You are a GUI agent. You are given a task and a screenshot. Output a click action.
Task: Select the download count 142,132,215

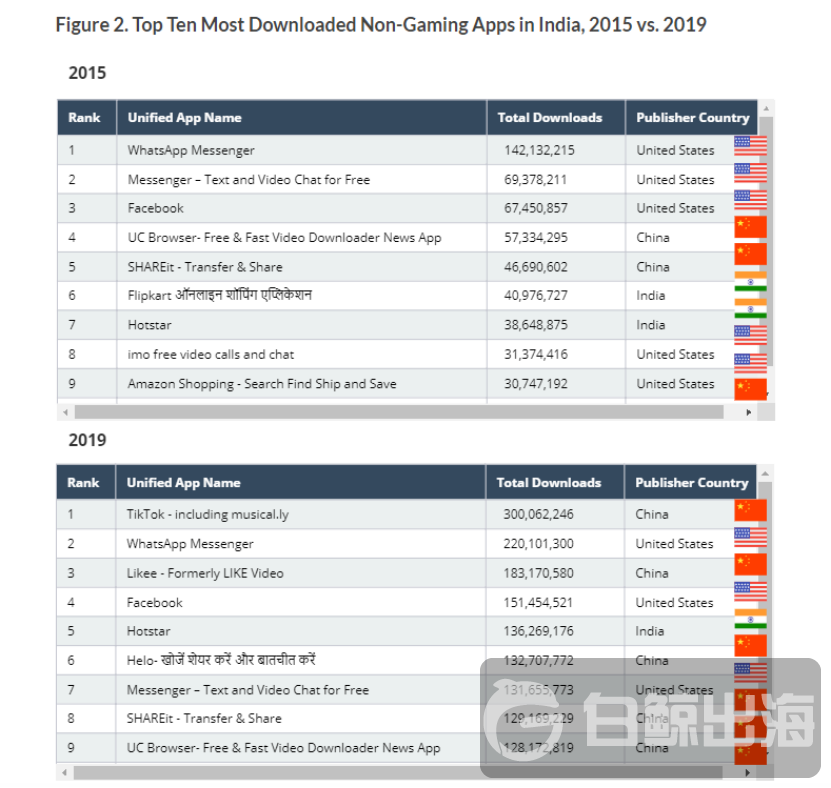click(x=539, y=150)
